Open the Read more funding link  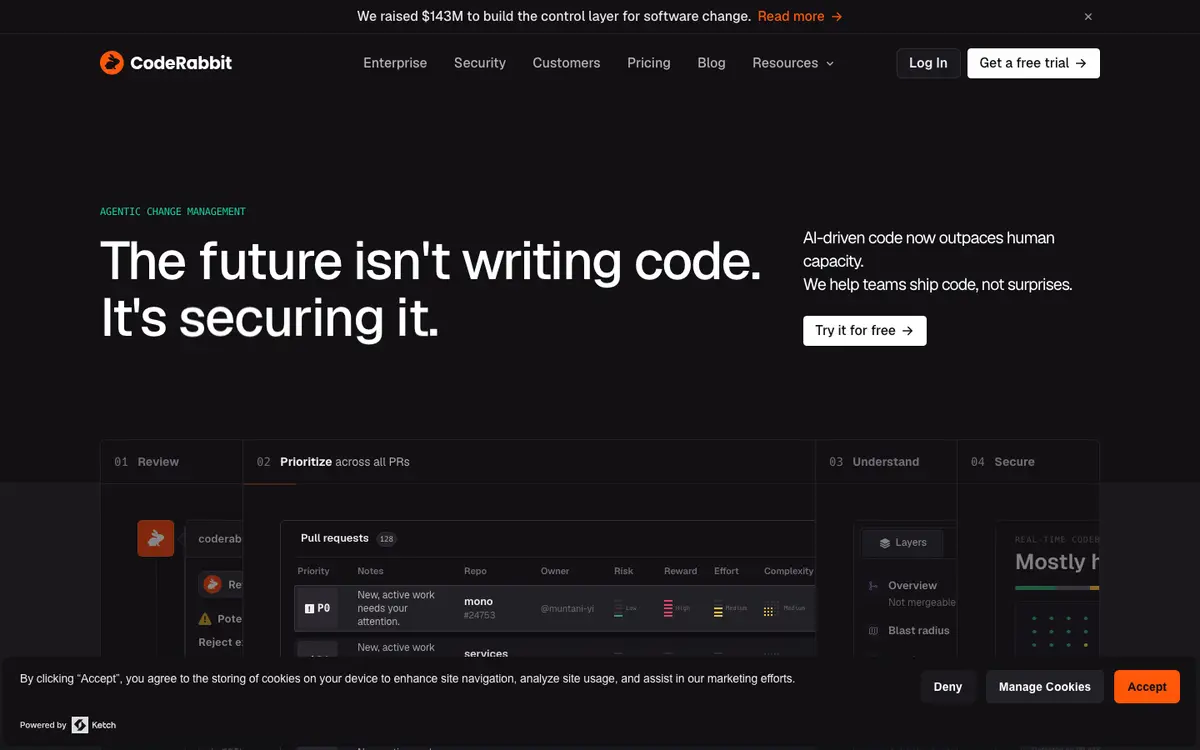[800, 16]
